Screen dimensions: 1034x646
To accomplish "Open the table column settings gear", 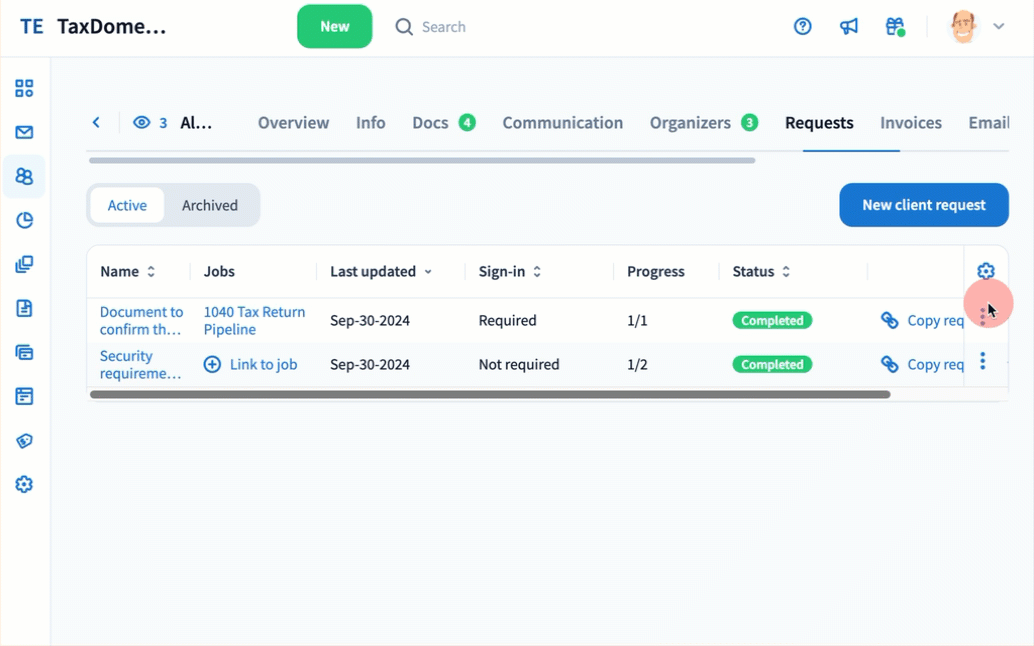I will tap(986, 271).
